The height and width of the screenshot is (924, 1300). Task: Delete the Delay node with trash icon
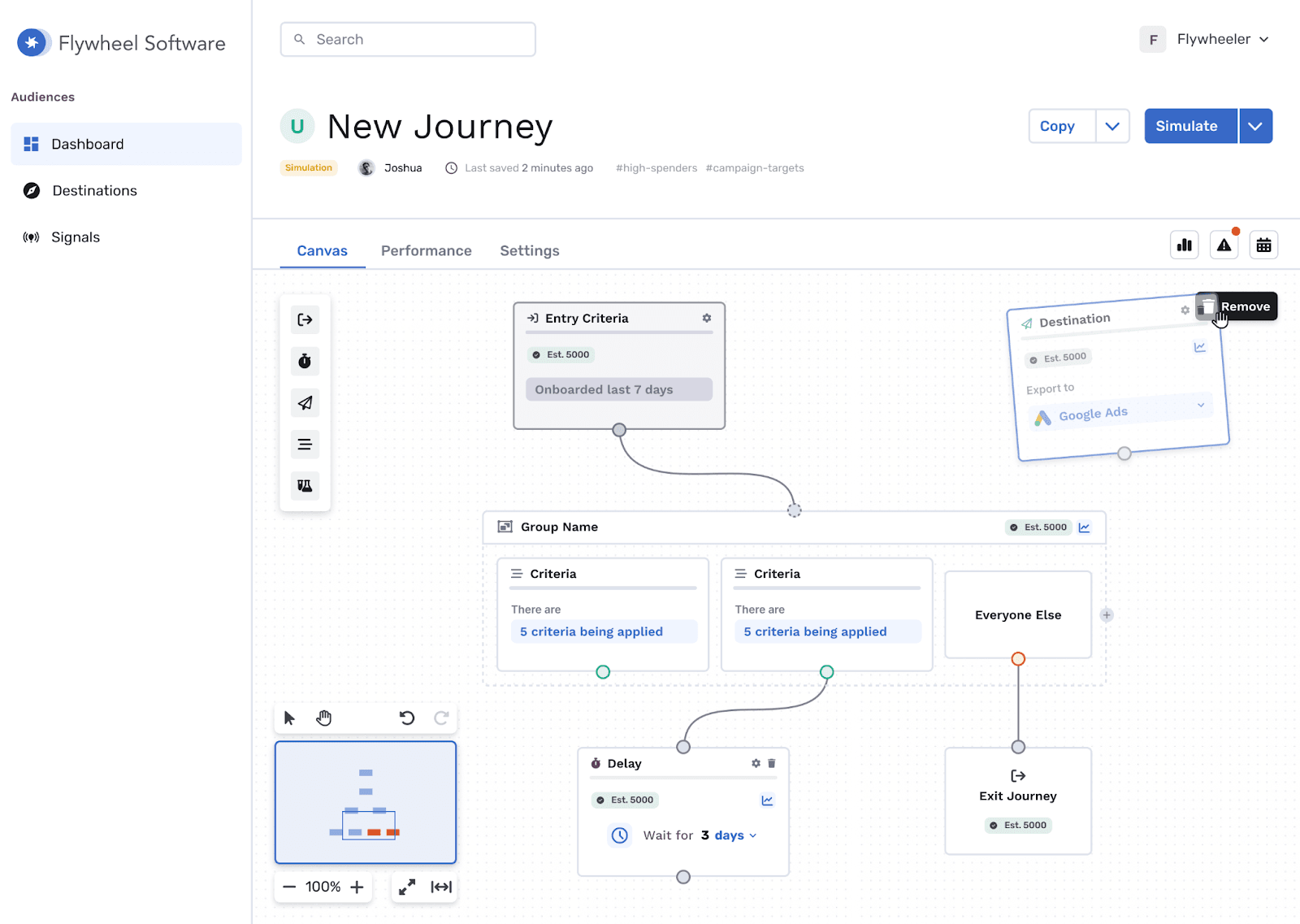772,763
